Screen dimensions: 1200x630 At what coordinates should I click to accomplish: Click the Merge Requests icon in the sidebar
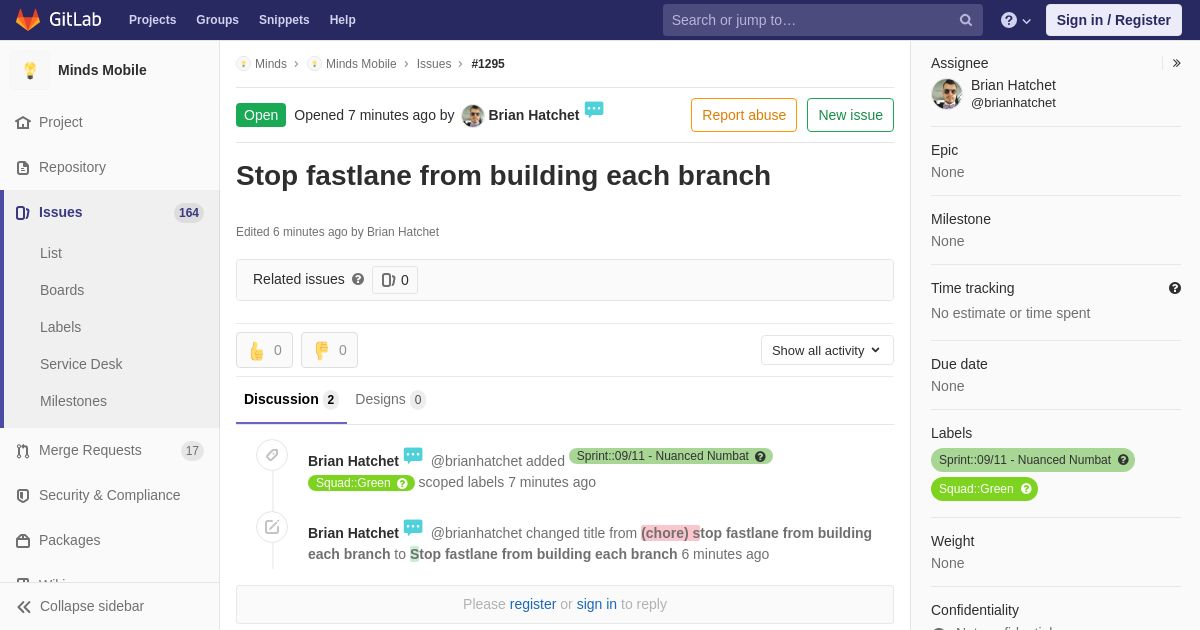pos(23,450)
